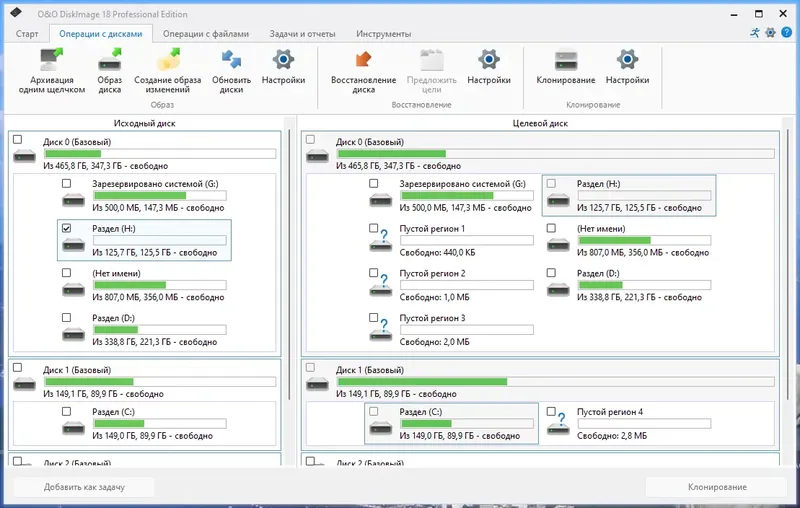Click Обновить диски refresh icon
This screenshot has width=800, height=508.
point(231,60)
